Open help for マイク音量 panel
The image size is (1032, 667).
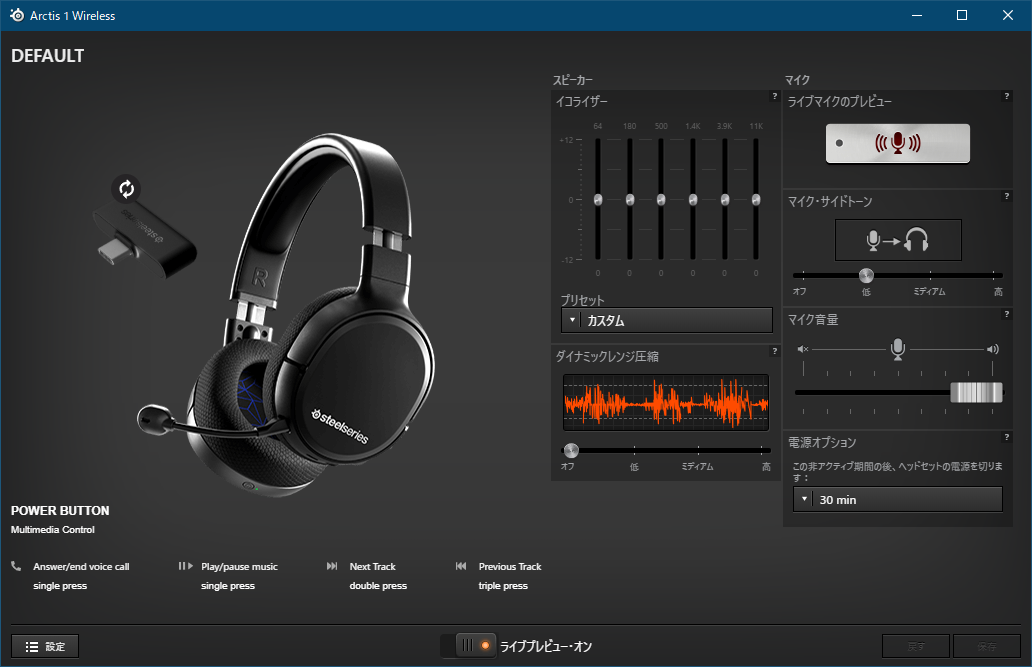coord(1006,314)
